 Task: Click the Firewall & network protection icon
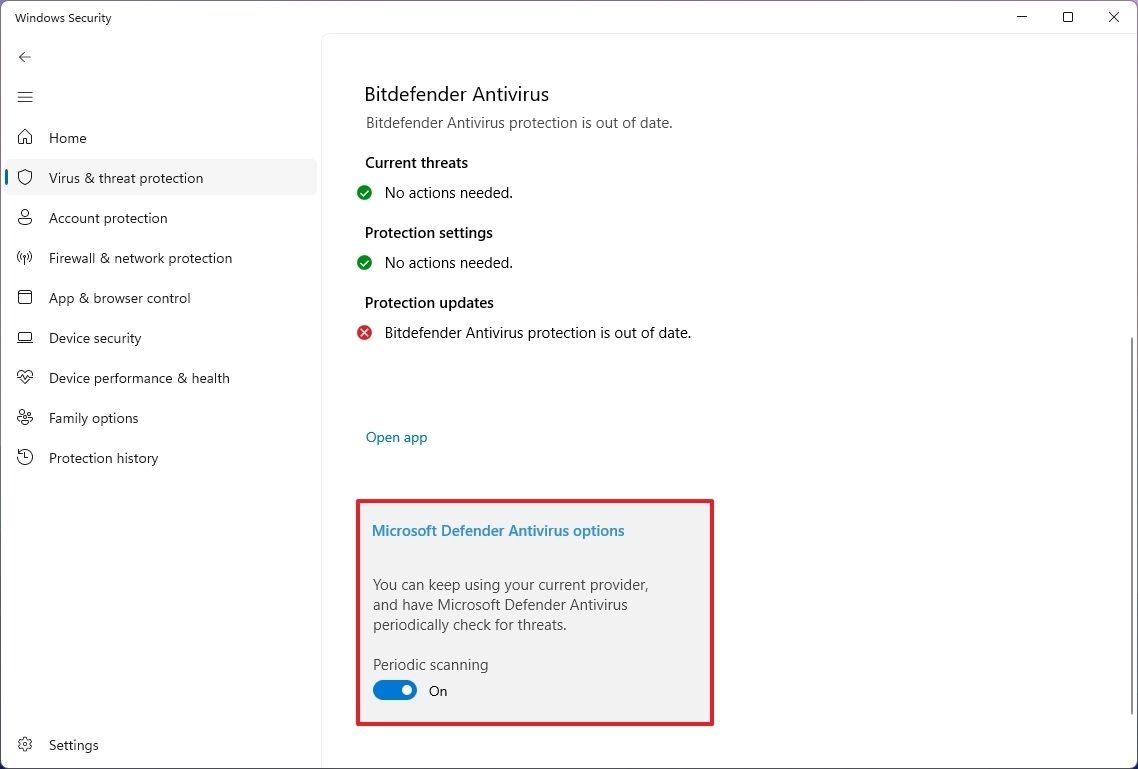coord(25,257)
